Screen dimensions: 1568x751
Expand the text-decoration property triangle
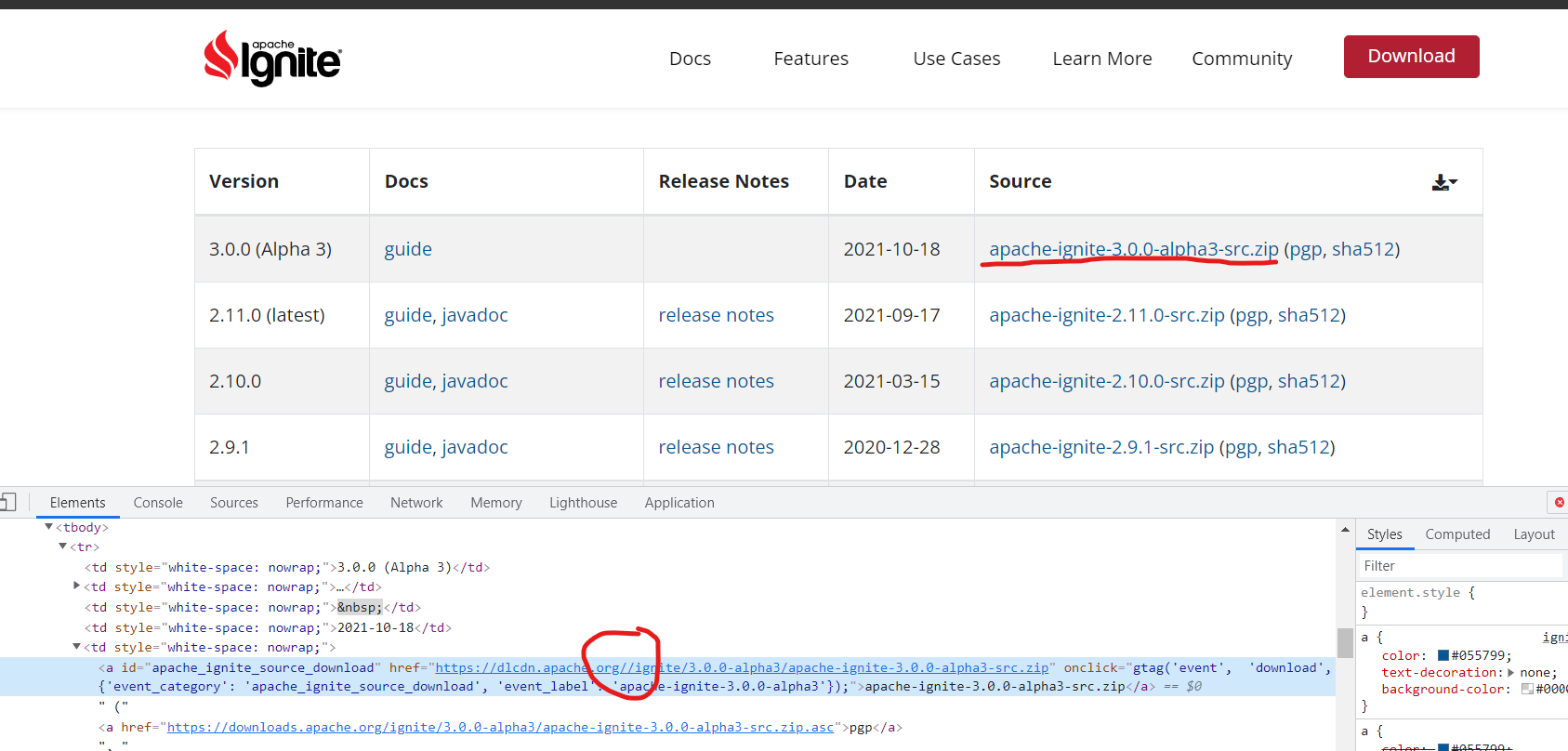1510,672
